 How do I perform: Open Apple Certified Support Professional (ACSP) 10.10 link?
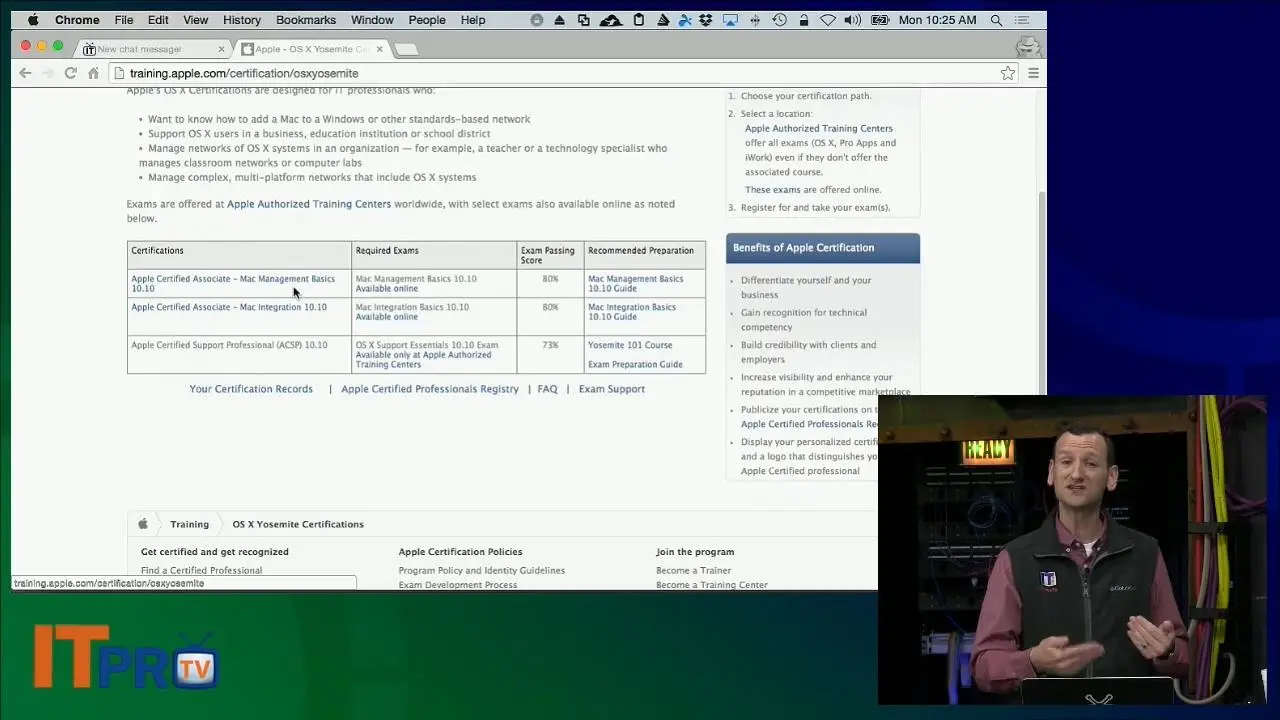[x=229, y=345]
